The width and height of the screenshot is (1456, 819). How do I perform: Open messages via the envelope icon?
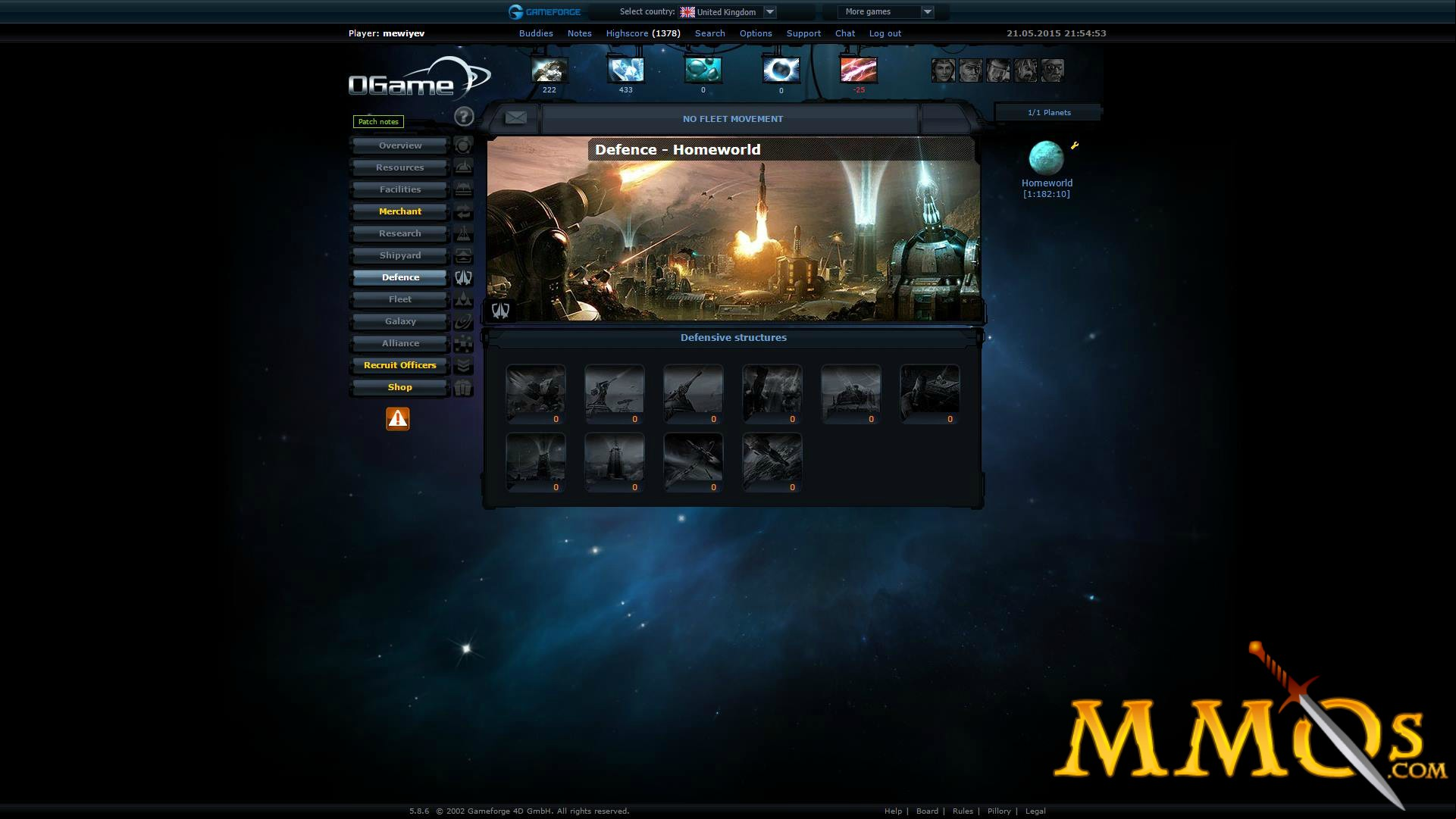coord(515,118)
